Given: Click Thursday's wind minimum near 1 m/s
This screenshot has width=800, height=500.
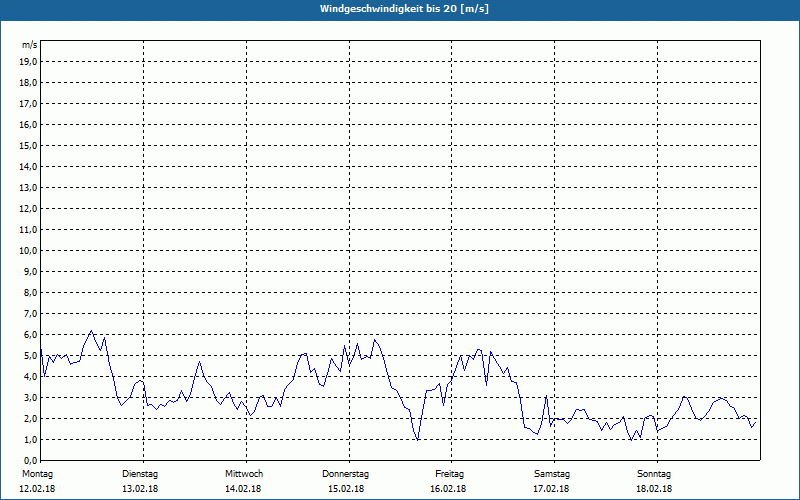Looking at the screenshot, I should point(418,440).
